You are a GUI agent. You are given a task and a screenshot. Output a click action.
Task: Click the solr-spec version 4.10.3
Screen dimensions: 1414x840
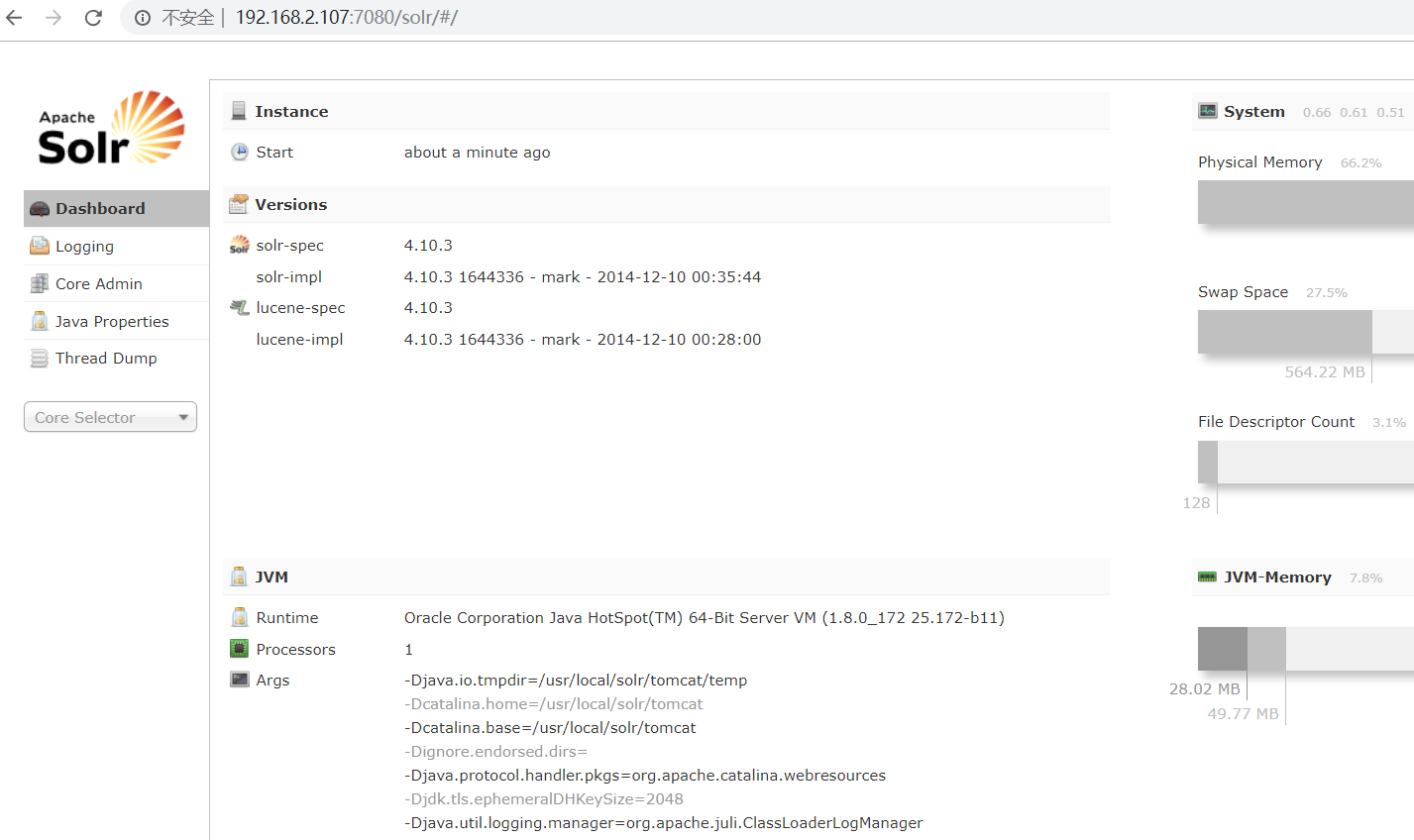click(x=428, y=246)
